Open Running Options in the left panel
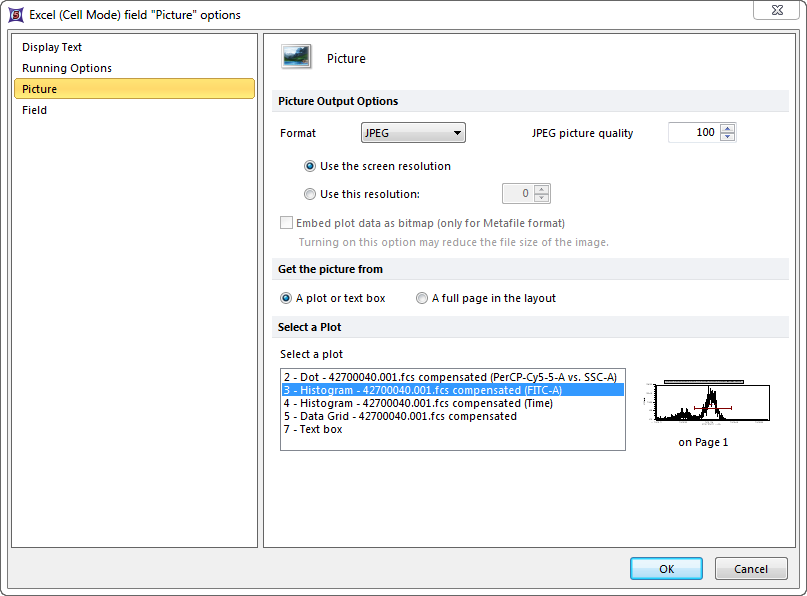807x596 pixels. click(67, 68)
